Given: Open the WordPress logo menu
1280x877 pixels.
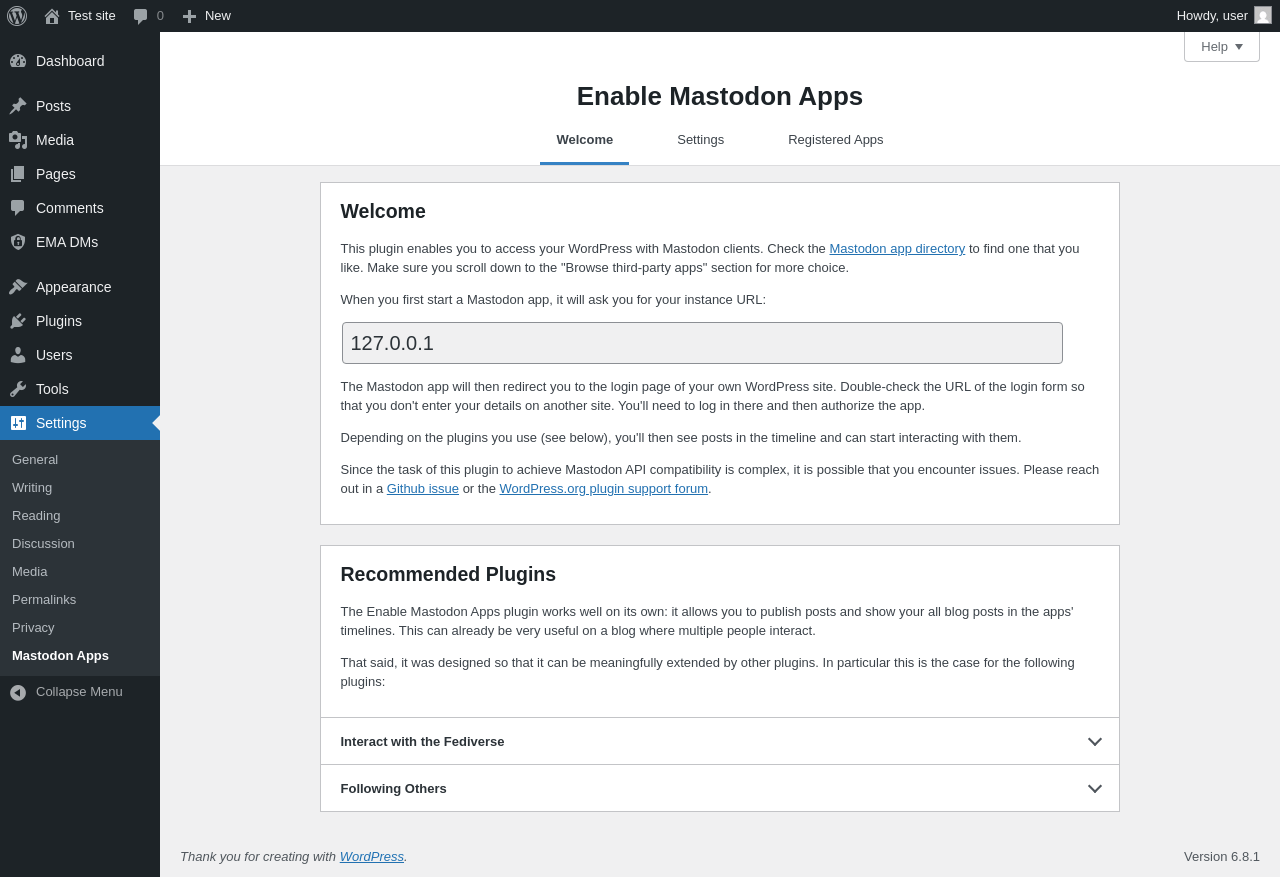Looking at the screenshot, I should coord(17,16).
